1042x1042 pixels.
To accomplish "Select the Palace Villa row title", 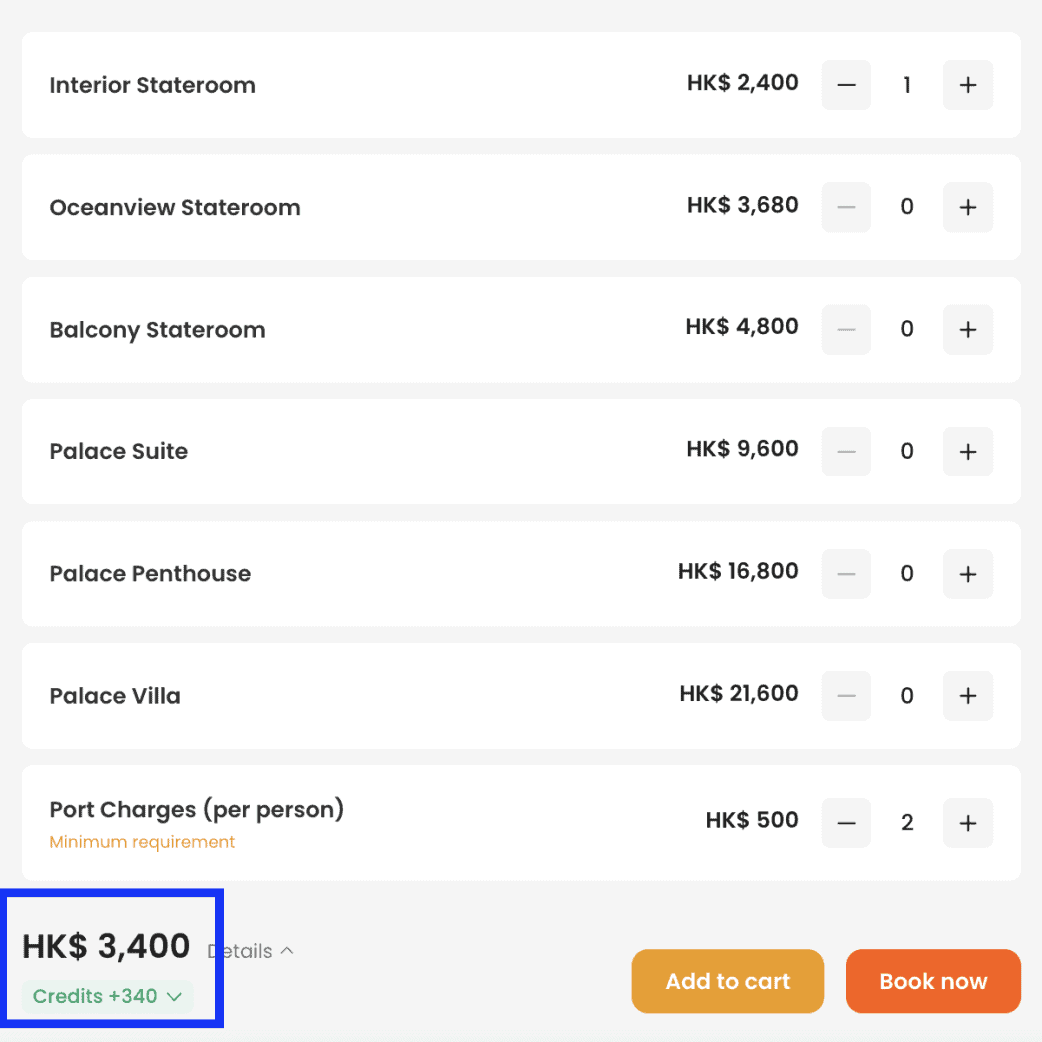I will pos(115,696).
